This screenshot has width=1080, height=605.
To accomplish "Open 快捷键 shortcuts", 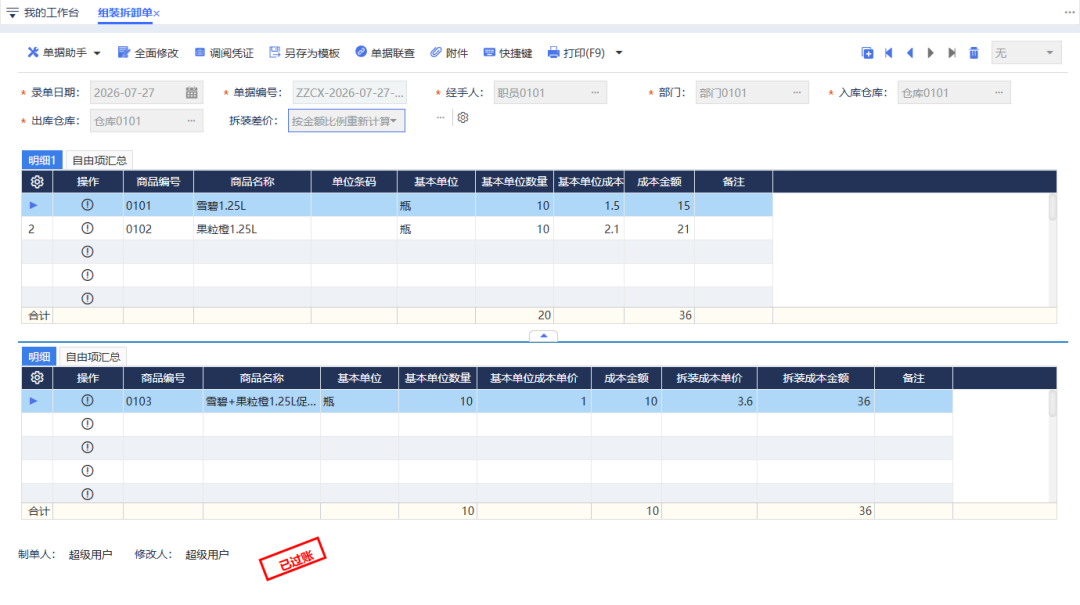I will point(508,53).
